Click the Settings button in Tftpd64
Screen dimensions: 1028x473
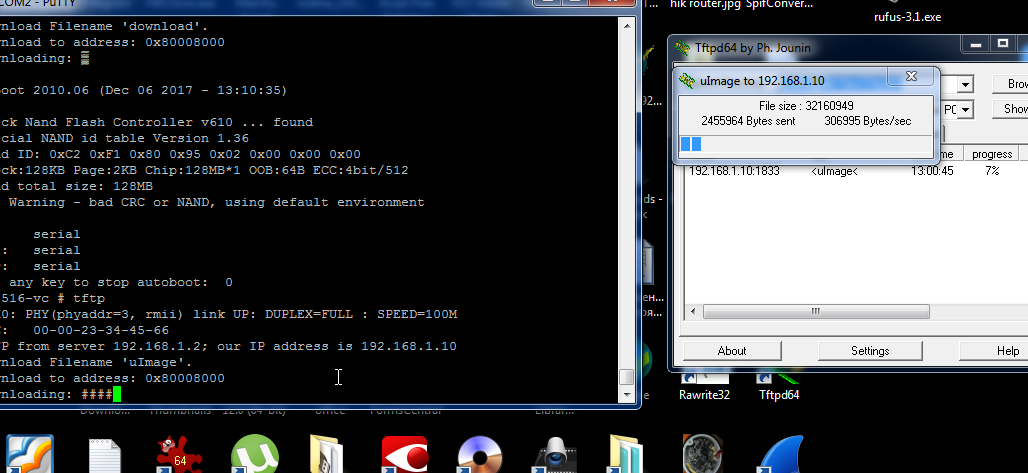870,351
